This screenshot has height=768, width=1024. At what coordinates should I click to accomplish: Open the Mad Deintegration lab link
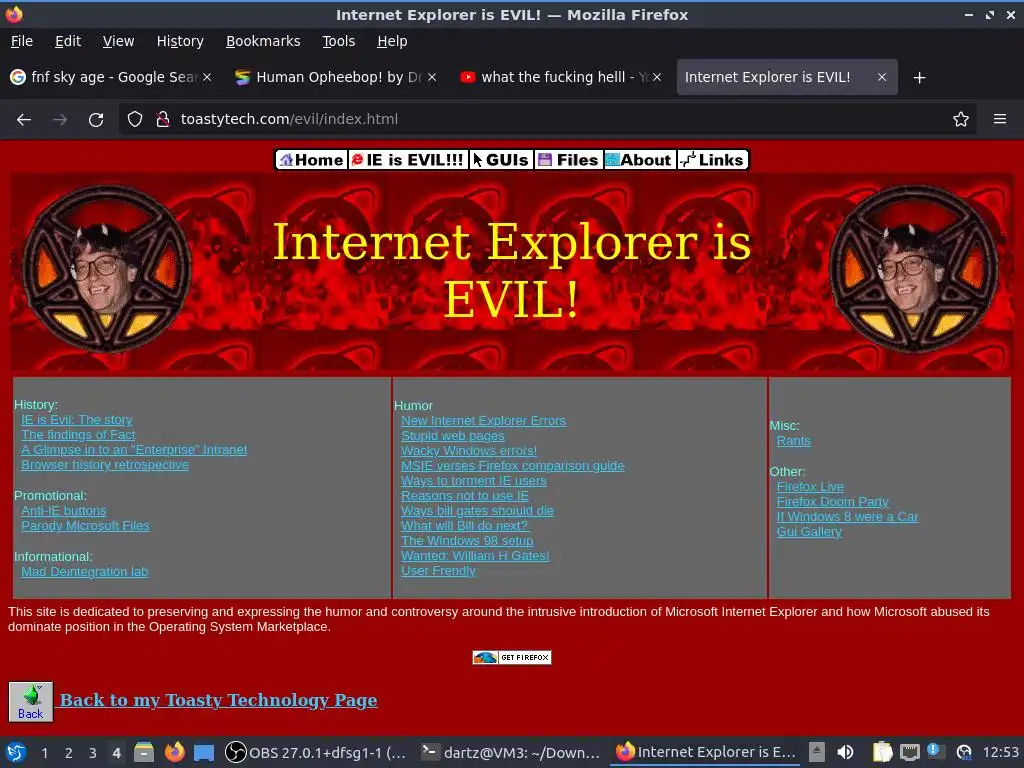coord(84,571)
